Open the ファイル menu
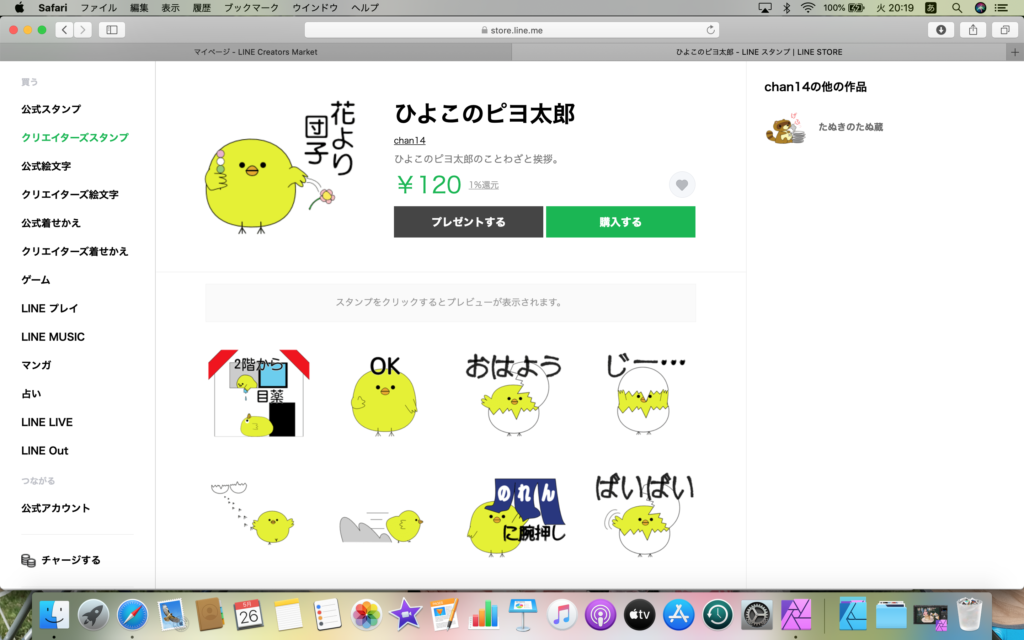The image size is (1024, 640). [99, 8]
